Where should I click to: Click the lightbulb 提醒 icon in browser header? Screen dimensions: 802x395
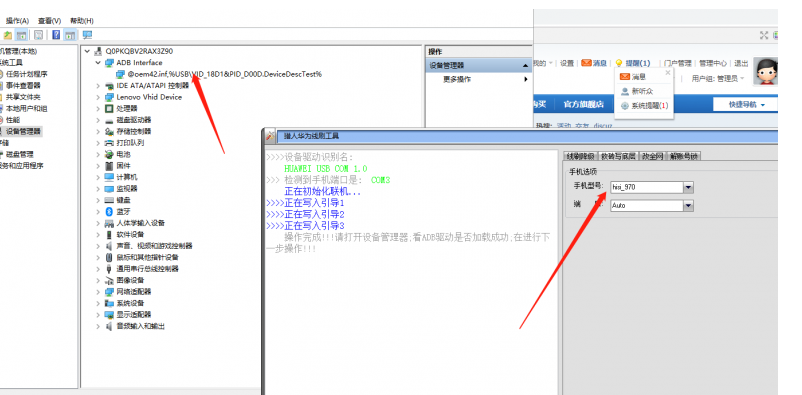pyautogui.click(x=619, y=63)
